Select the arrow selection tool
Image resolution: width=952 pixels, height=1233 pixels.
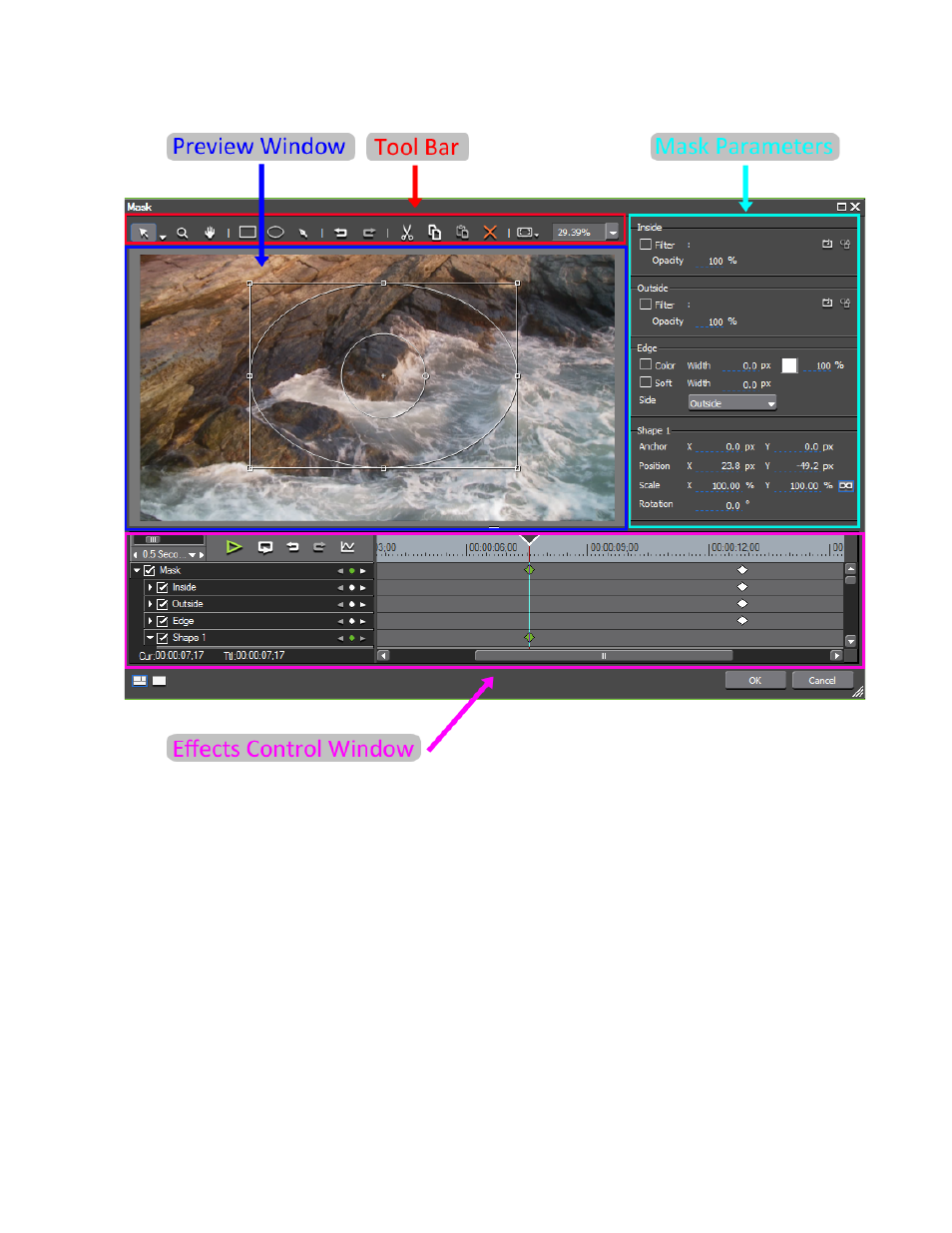point(144,233)
